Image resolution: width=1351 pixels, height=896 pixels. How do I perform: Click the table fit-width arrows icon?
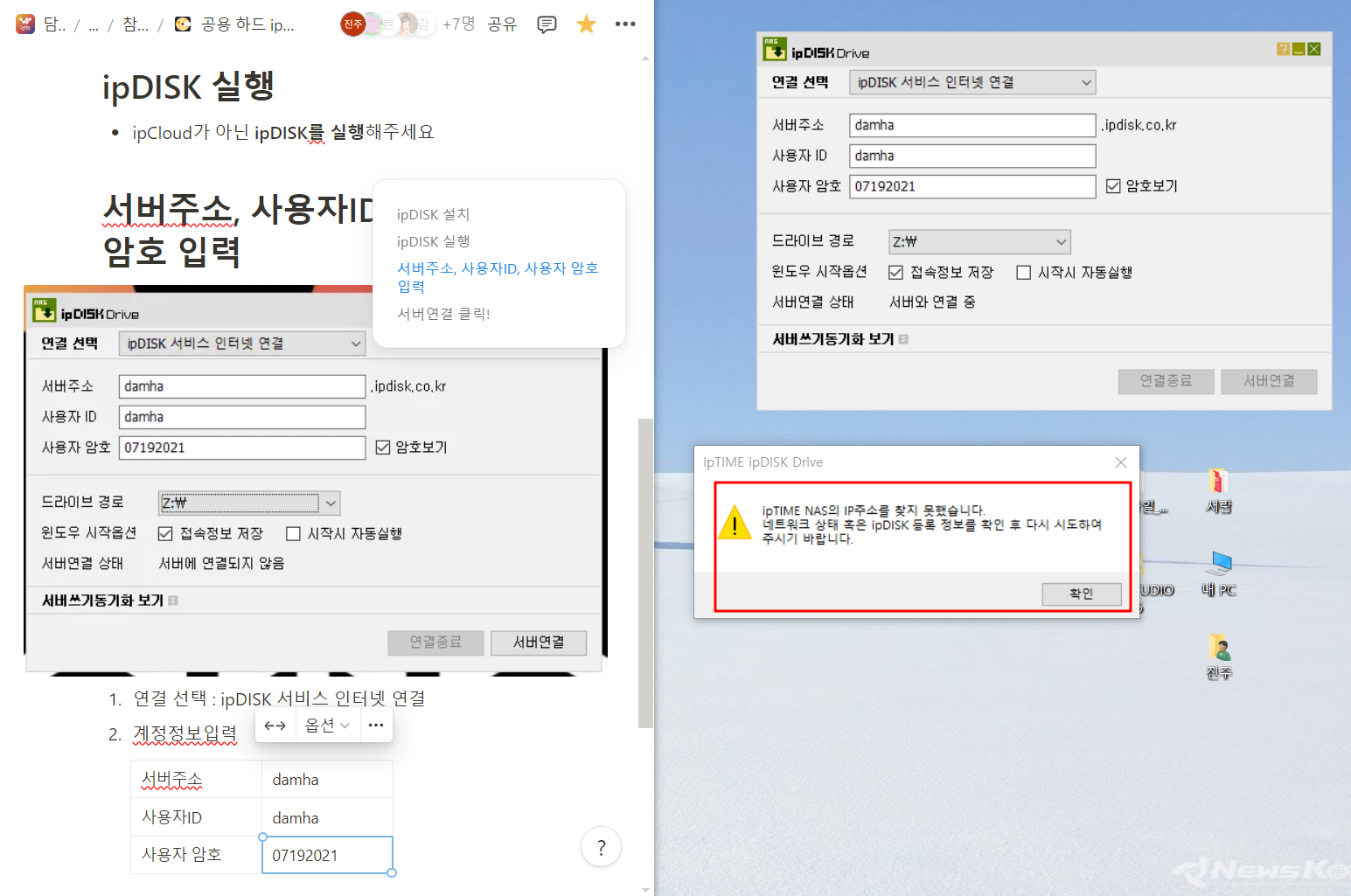pos(275,726)
